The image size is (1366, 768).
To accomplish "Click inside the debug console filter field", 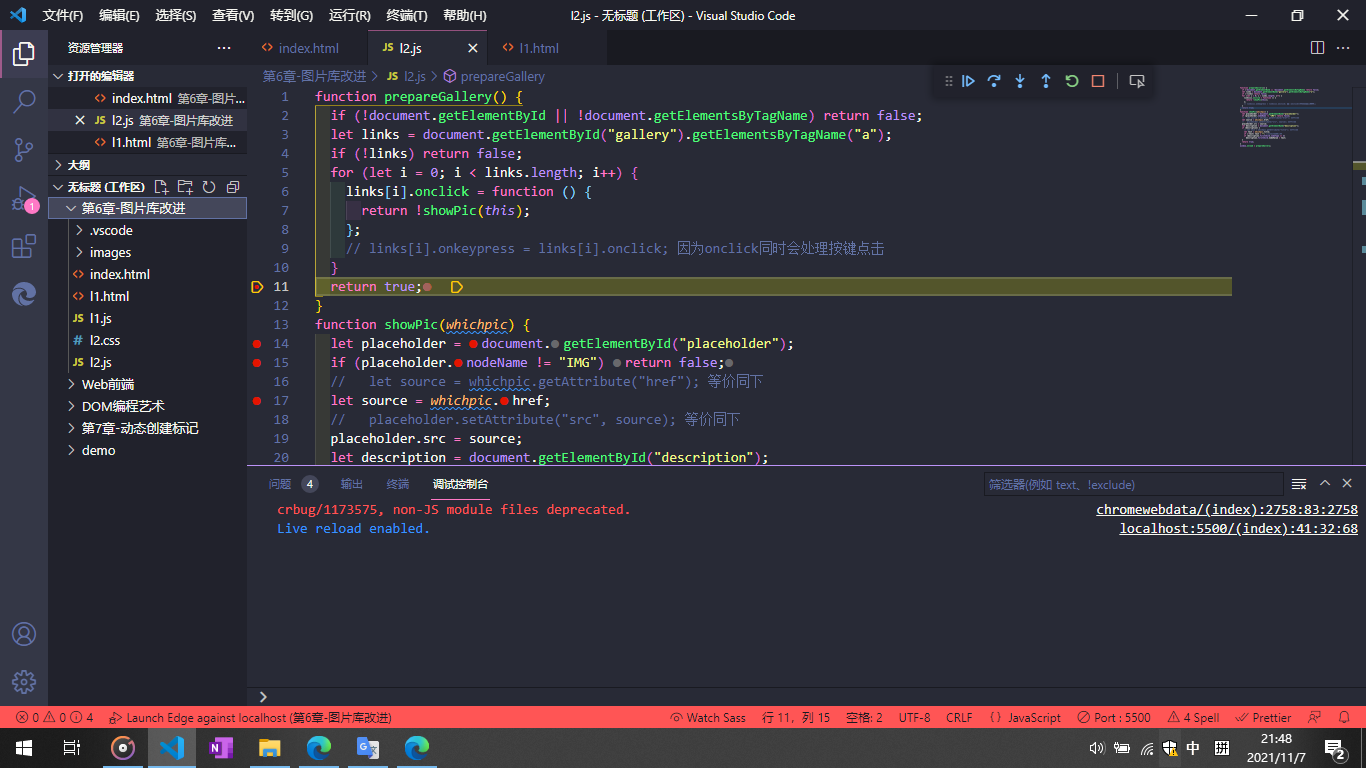I will click(x=1131, y=484).
